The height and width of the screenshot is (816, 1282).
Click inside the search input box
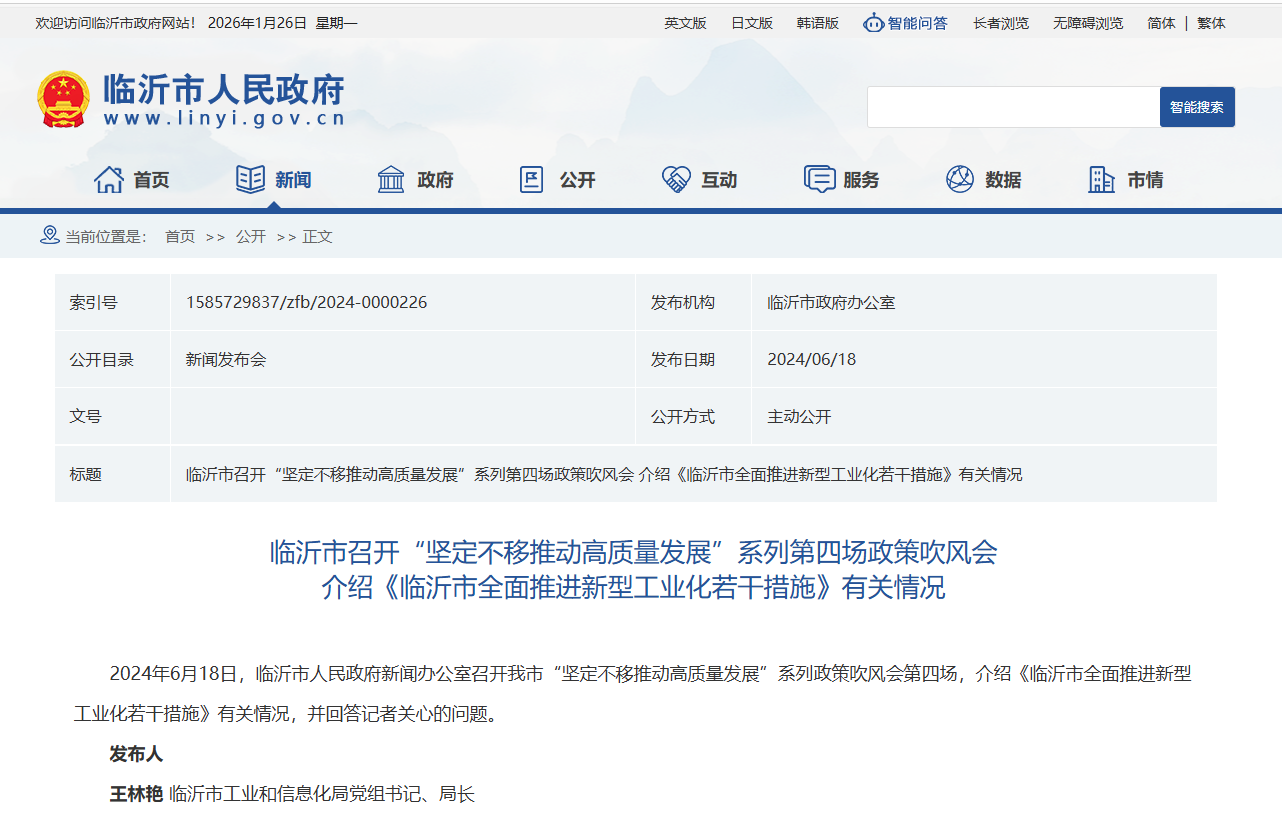1010,106
